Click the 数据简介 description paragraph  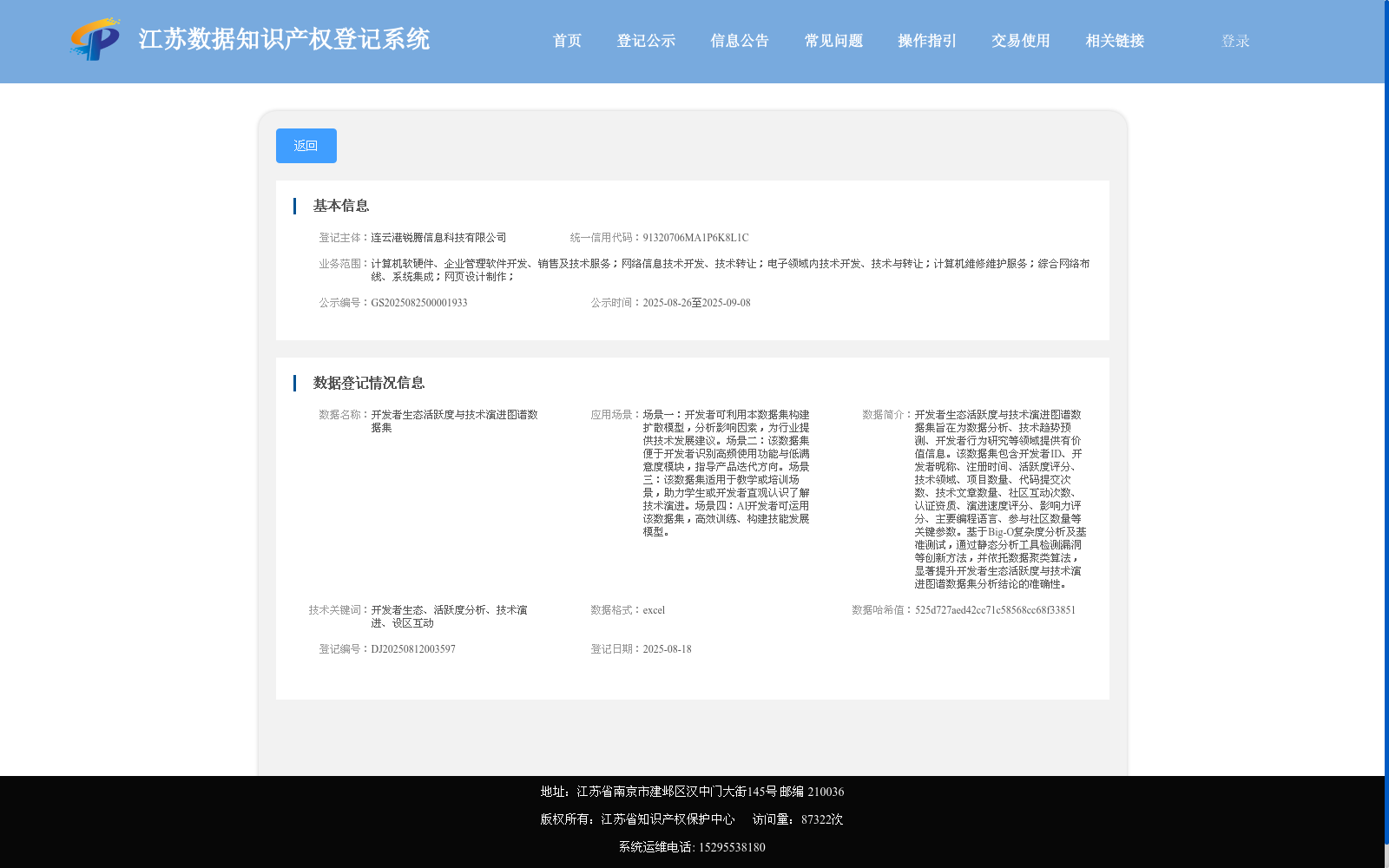click(1000, 499)
